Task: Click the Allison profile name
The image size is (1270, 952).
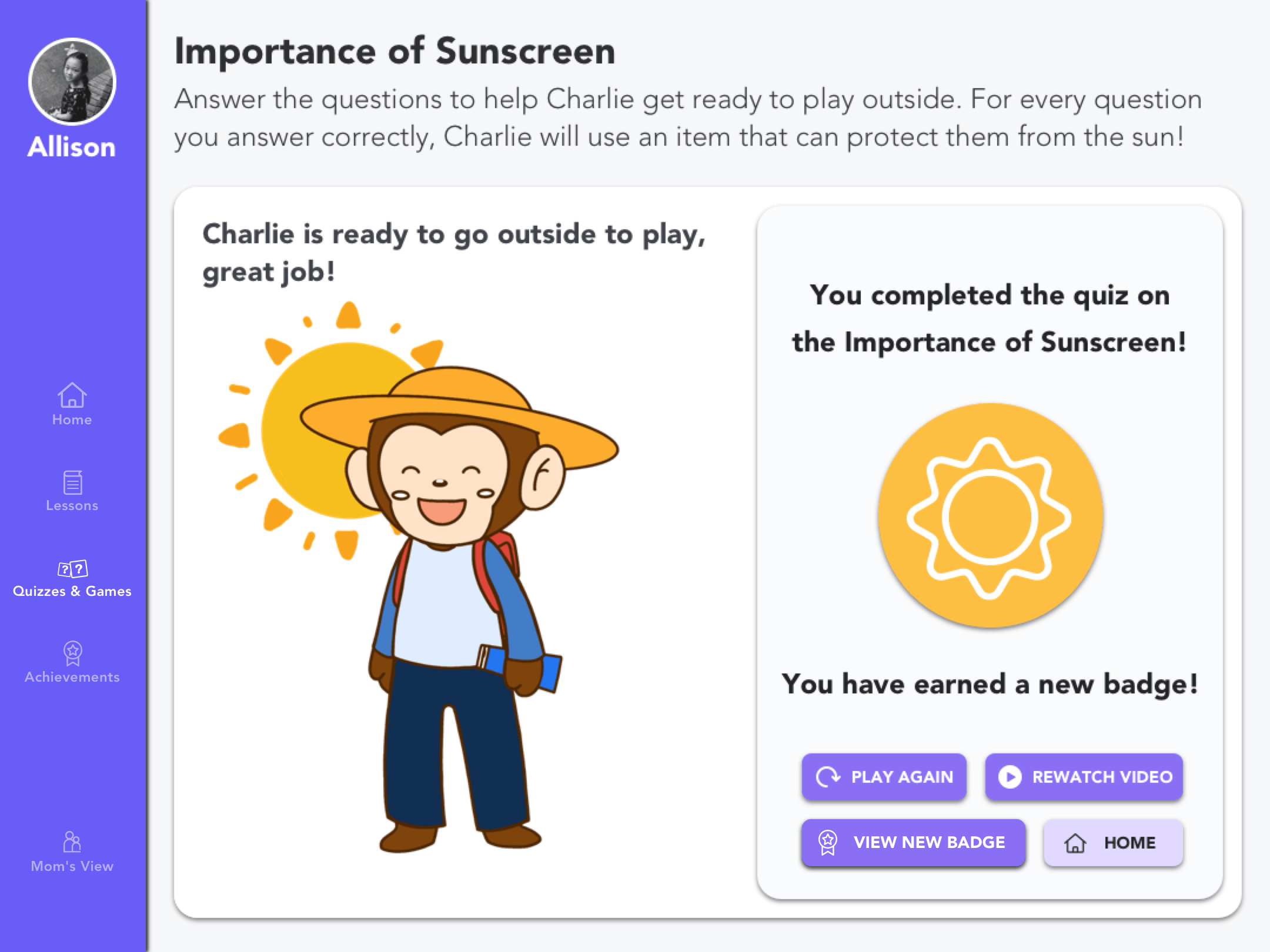Action: [72, 147]
